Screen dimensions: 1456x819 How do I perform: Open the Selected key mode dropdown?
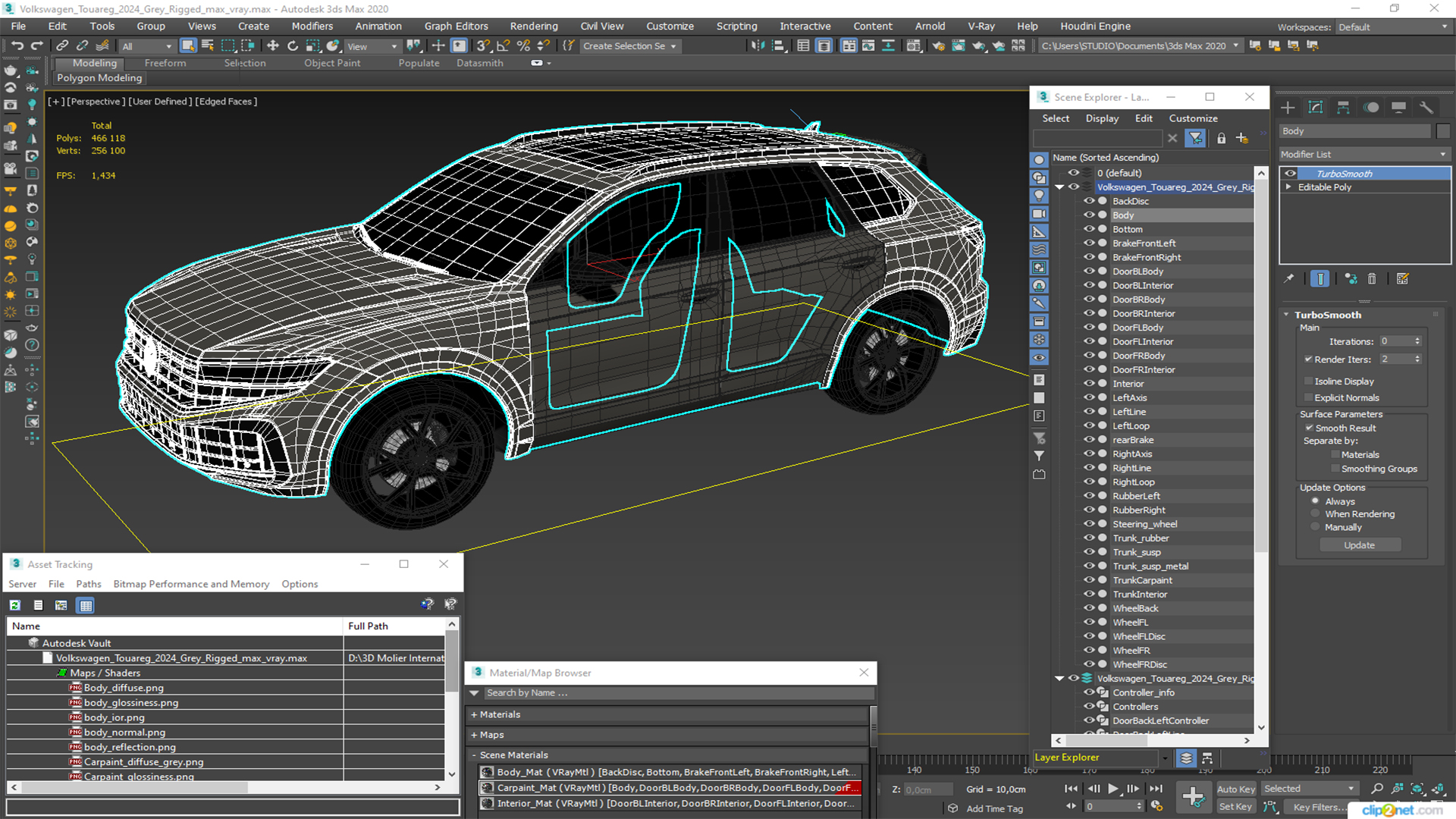[x=1309, y=789]
